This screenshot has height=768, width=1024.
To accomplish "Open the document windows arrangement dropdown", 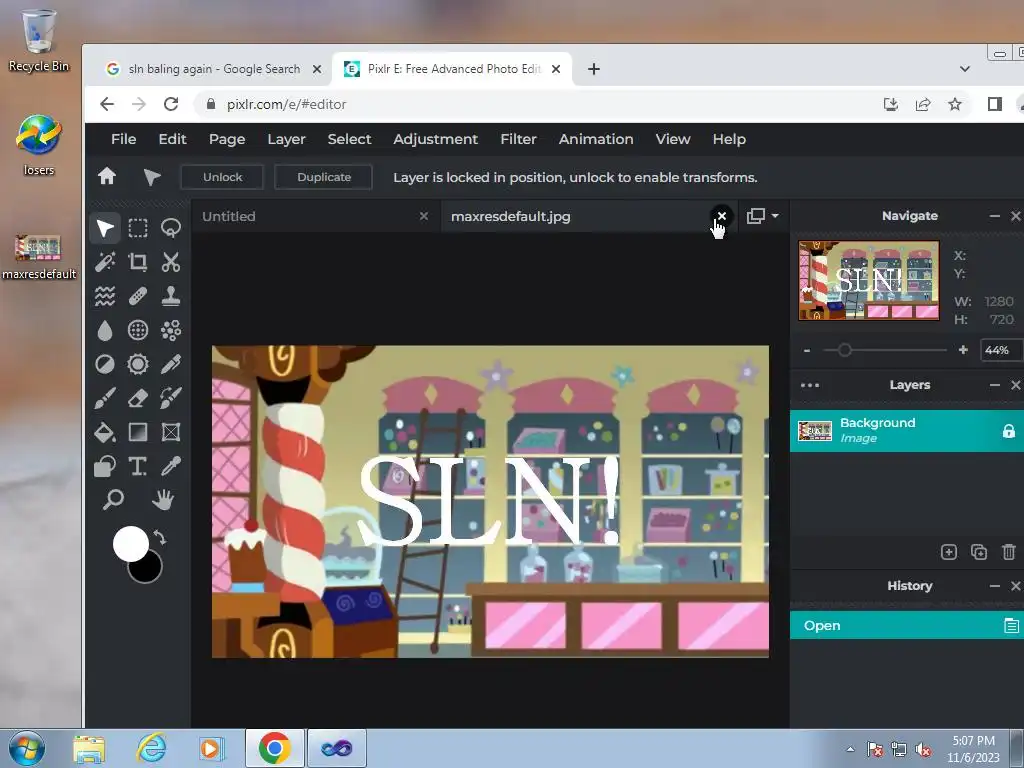I will pos(762,216).
